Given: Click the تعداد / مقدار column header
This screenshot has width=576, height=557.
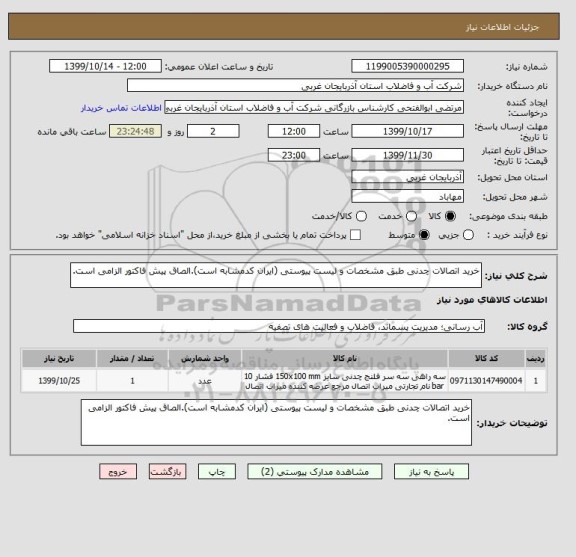Looking at the screenshot, I should tap(132, 359).
